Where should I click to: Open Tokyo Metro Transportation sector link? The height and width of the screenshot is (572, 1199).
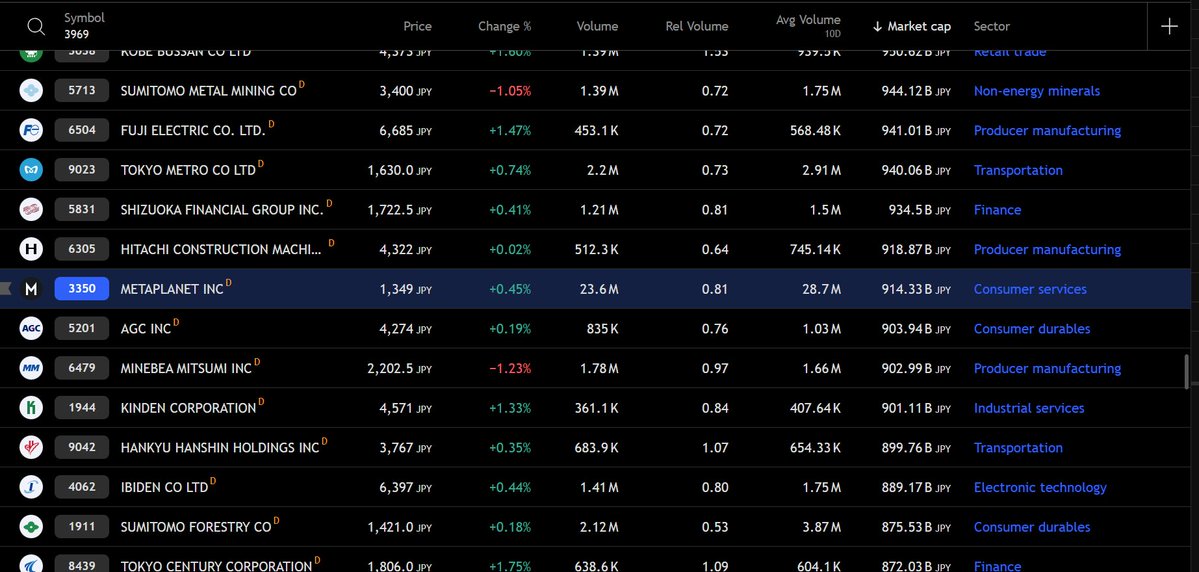coord(1018,171)
